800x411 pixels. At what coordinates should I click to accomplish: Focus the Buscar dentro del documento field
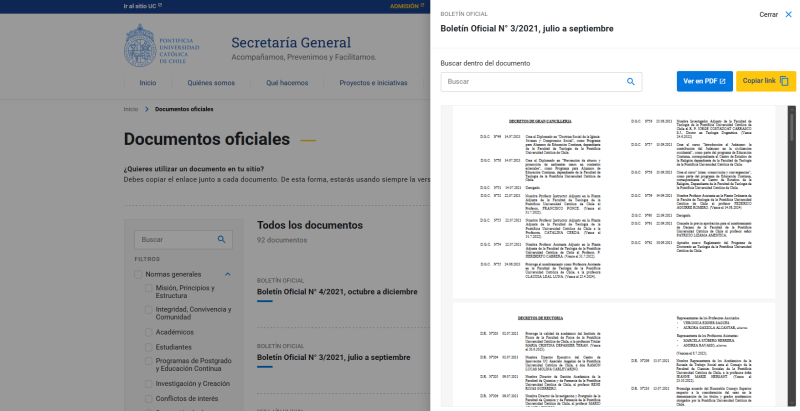[x=541, y=82]
